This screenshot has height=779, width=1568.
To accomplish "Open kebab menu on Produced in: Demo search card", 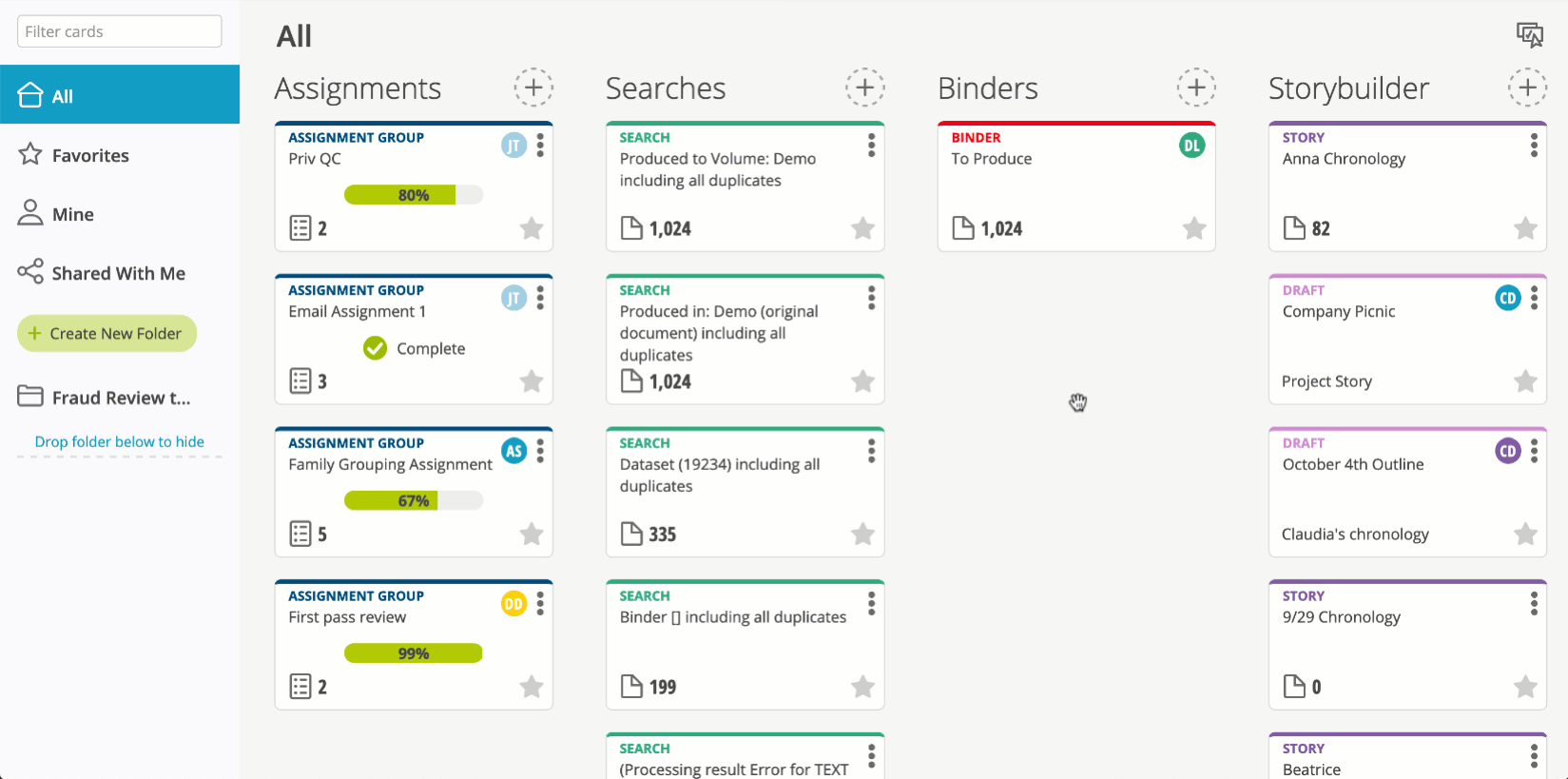I will 871,299.
